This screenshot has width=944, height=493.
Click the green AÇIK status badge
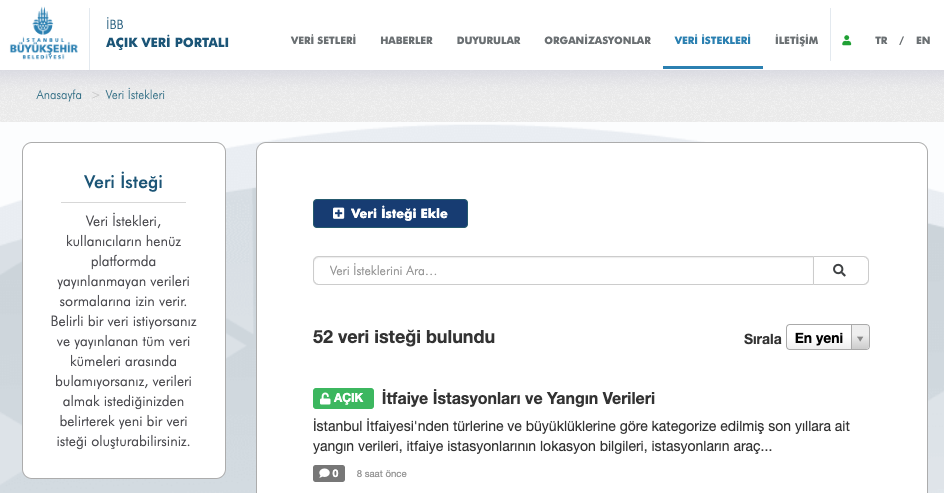[x=343, y=398]
